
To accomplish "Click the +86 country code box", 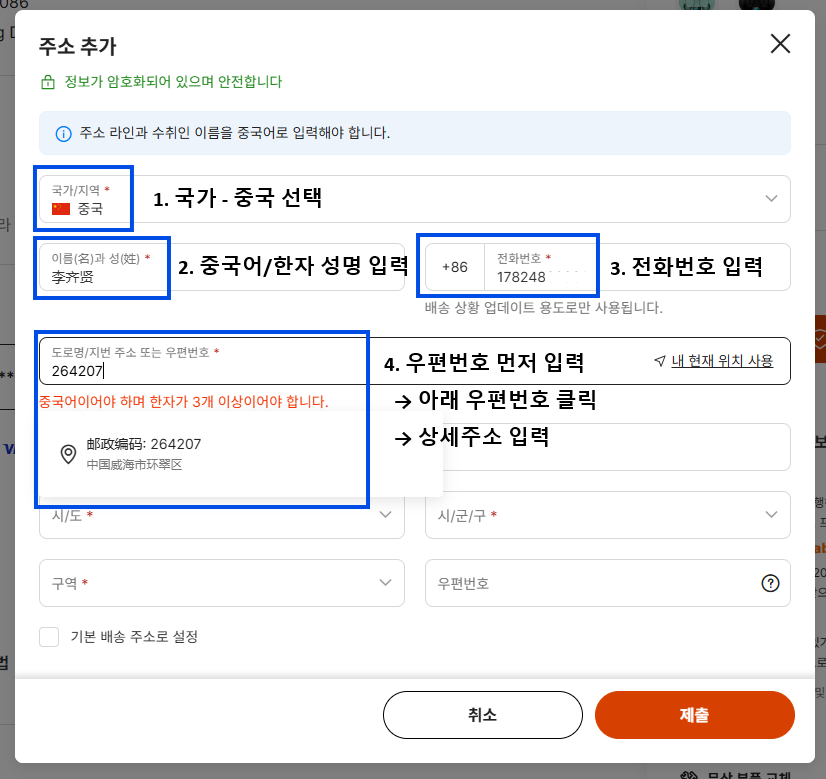I will [455, 268].
